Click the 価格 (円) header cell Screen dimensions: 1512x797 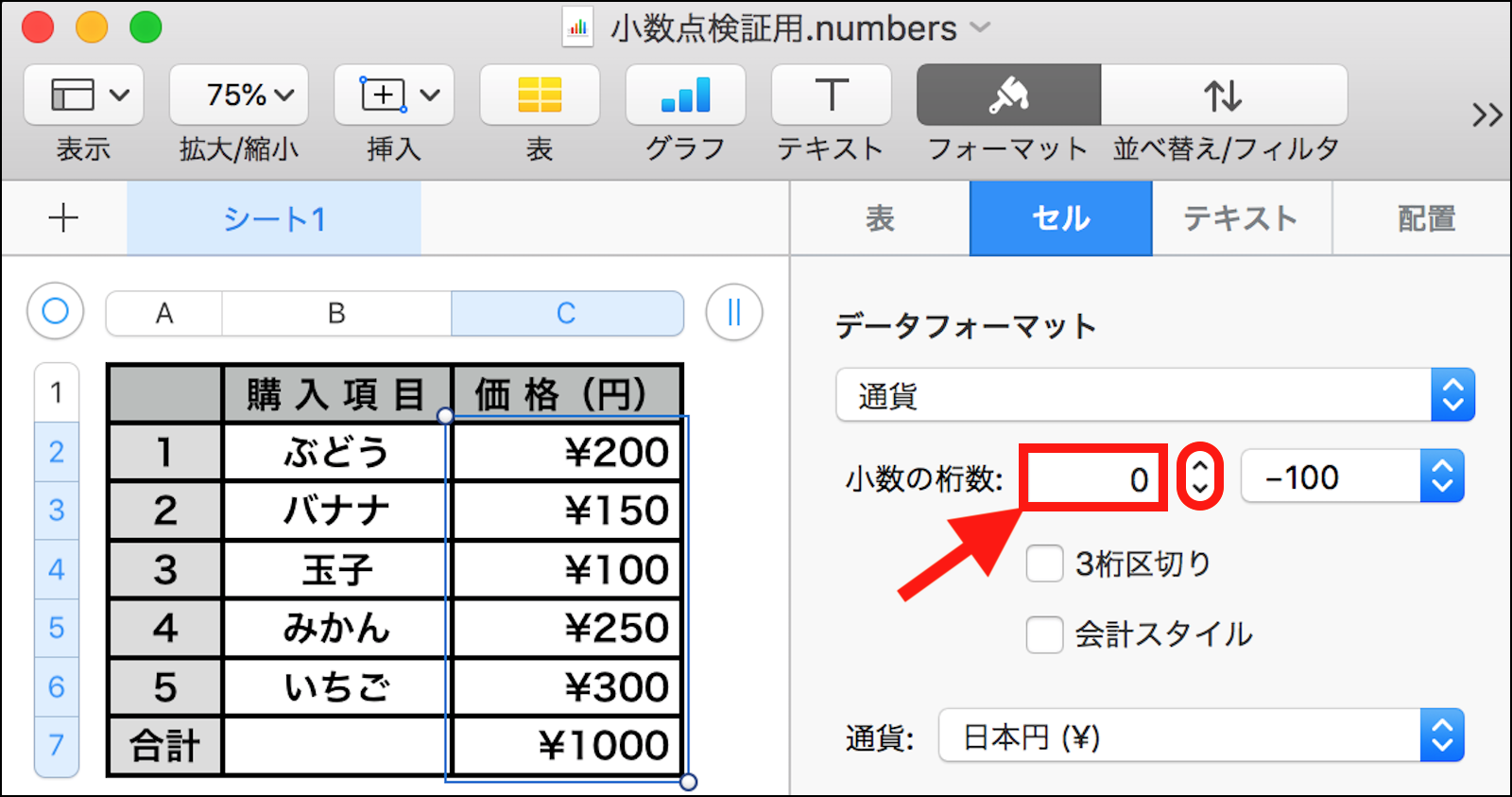(x=566, y=393)
